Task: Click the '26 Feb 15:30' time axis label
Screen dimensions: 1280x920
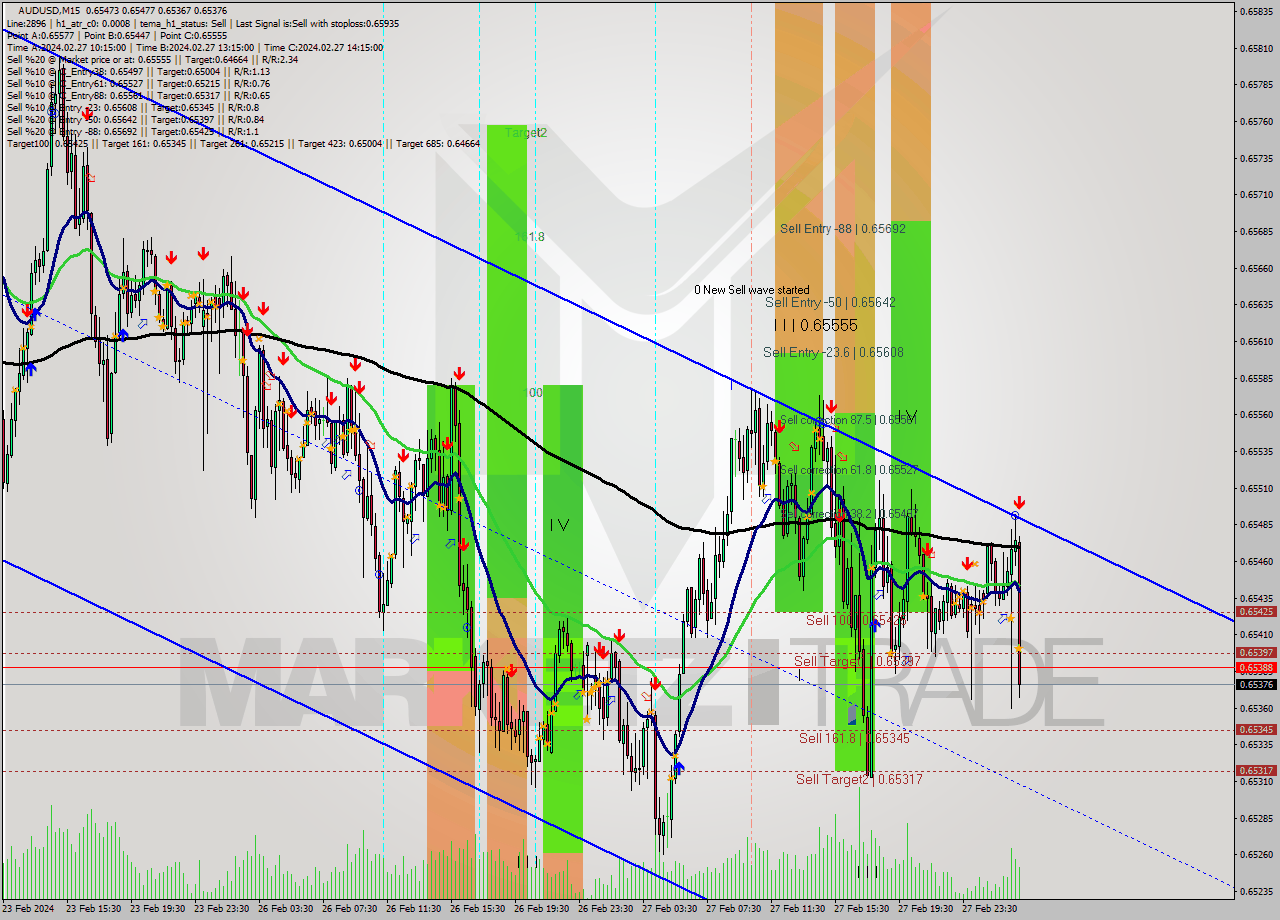Action: coord(477,909)
